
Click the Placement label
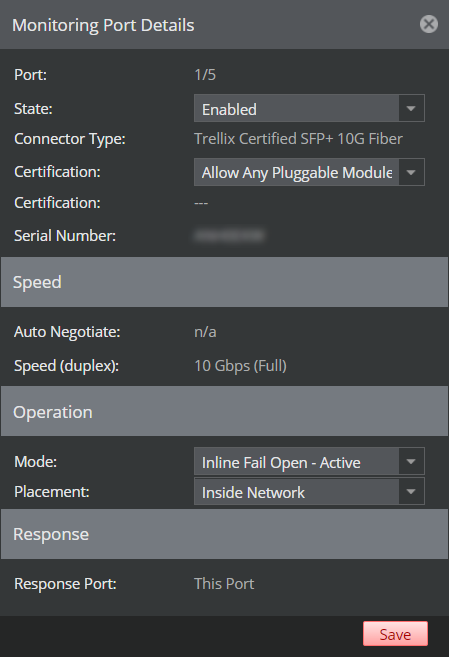click(x=52, y=491)
